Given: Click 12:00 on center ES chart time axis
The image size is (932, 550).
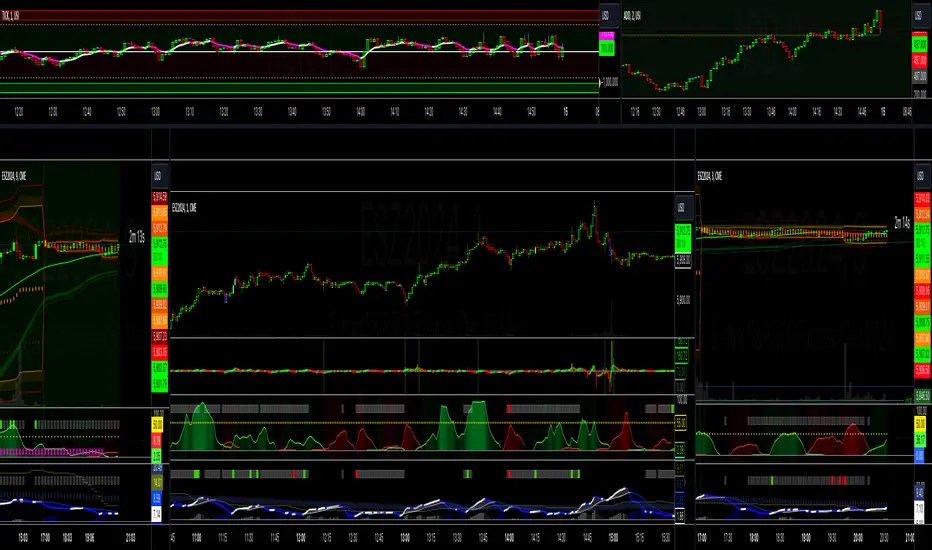Looking at the screenshot, I should (301, 537).
